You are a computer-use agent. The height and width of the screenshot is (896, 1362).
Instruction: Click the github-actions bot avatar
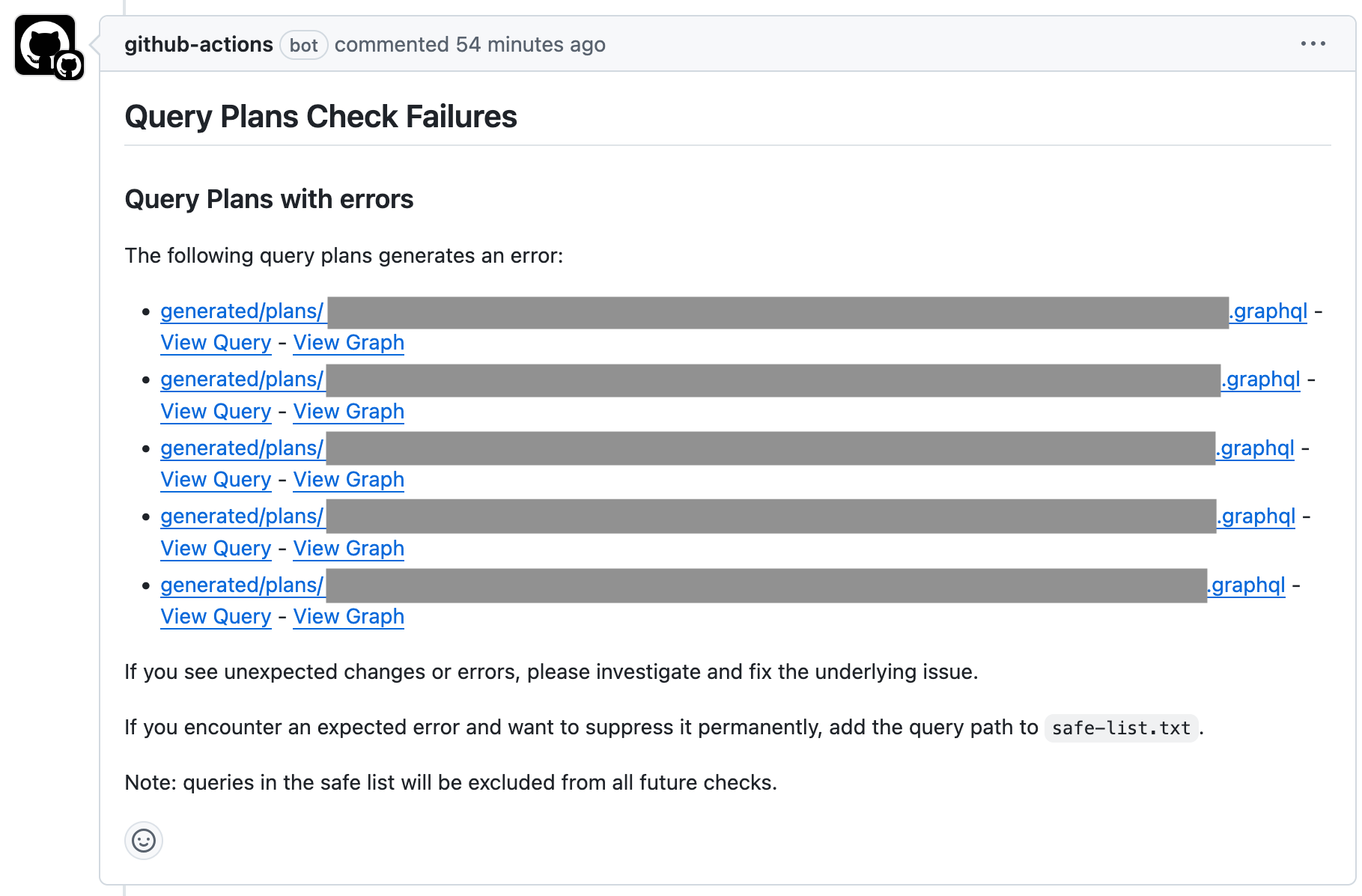(45, 45)
